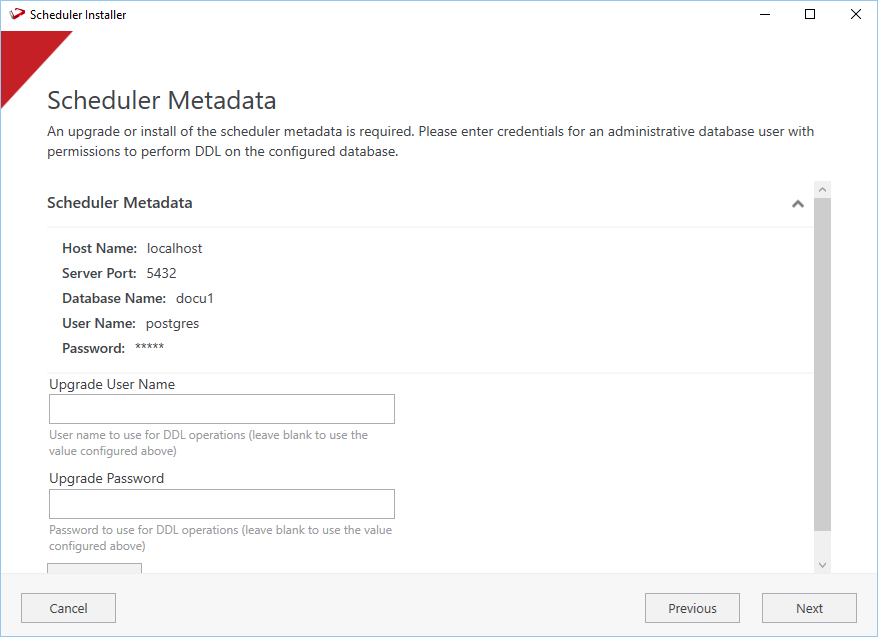Click the masked Password value
The image size is (878, 637).
click(x=149, y=348)
